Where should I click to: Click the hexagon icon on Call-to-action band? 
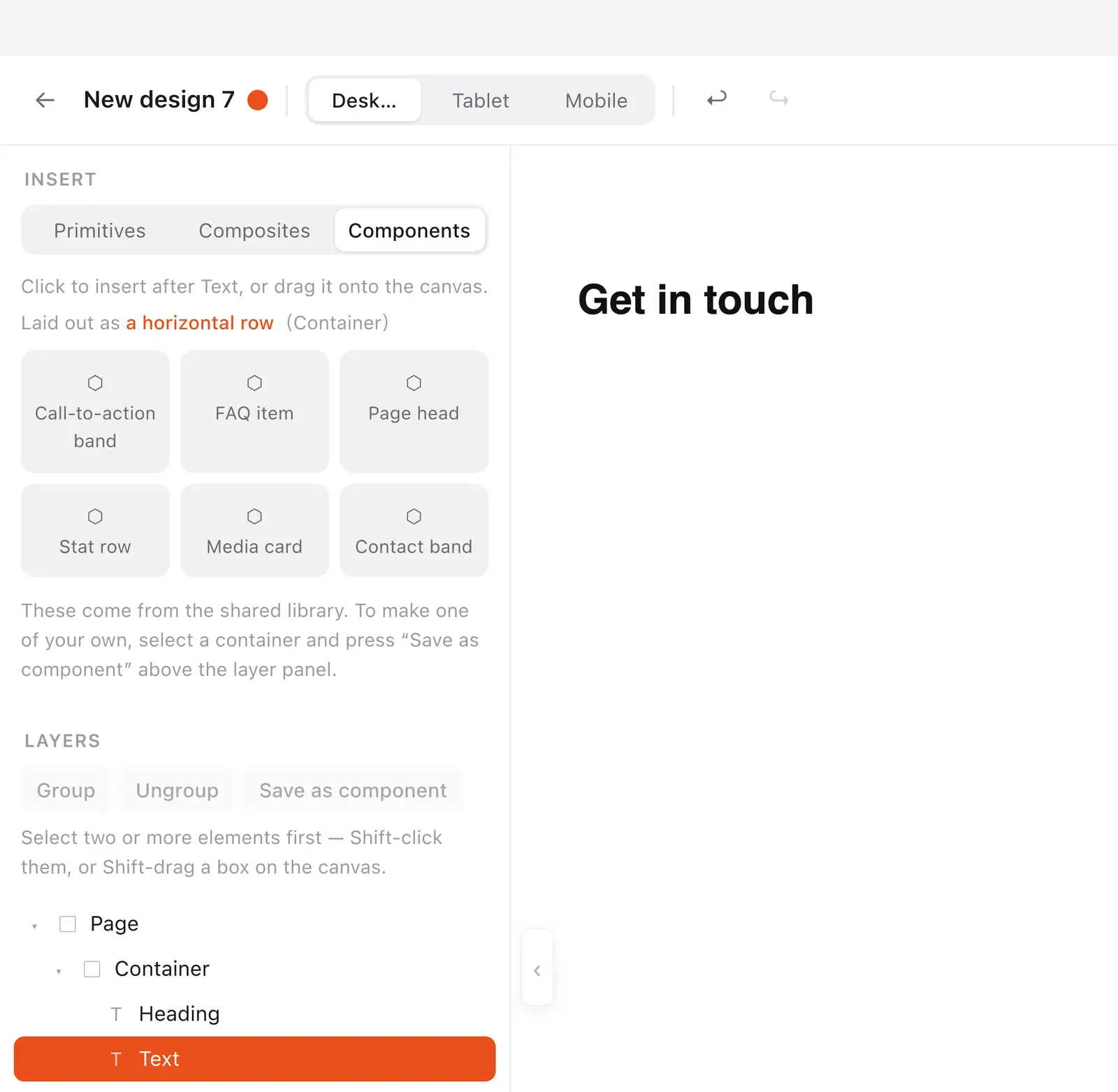point(95,383)
